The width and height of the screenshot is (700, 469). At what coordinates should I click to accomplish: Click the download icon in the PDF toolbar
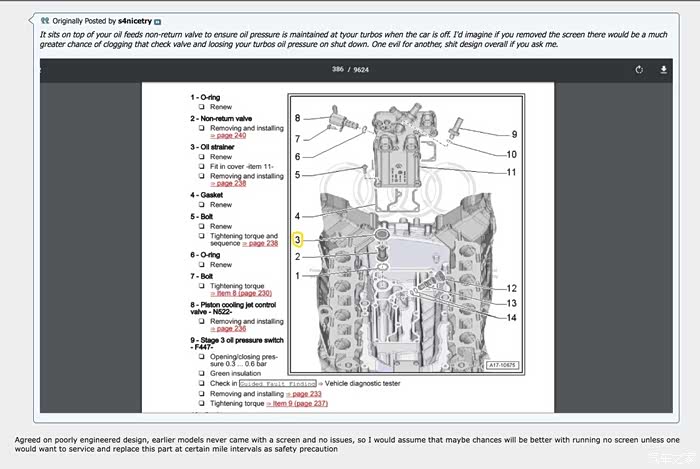tap(663, 70)
